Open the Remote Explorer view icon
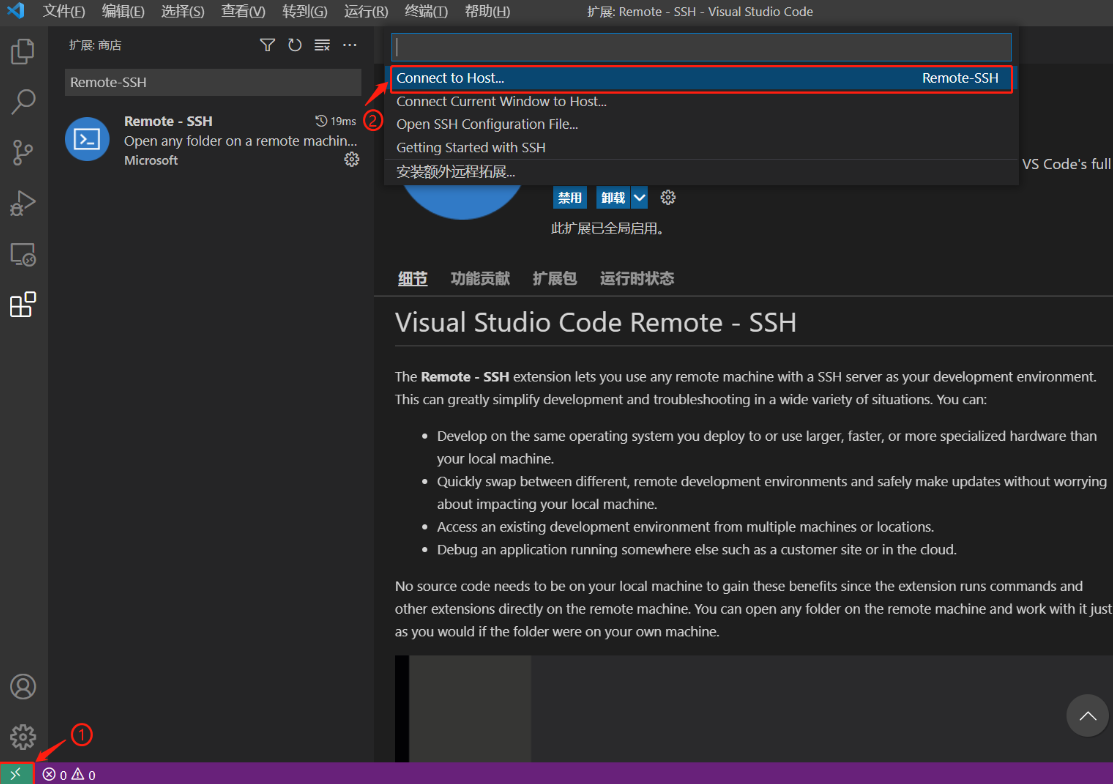The image size is (1113, 784). [23, 255]
